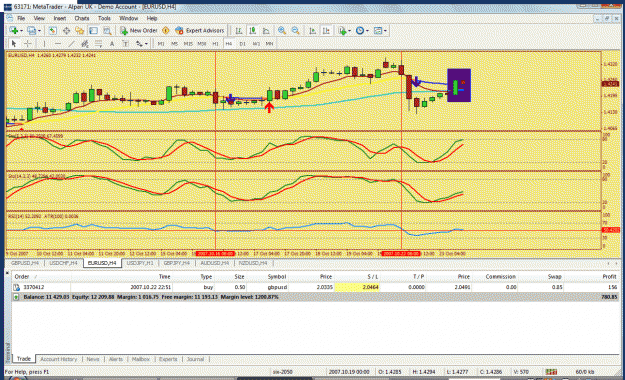Viewport: 625px width, 380px height.
Task: Open the Strategy Tester icon
Action: pyautogui.click(x=107, y=30)
